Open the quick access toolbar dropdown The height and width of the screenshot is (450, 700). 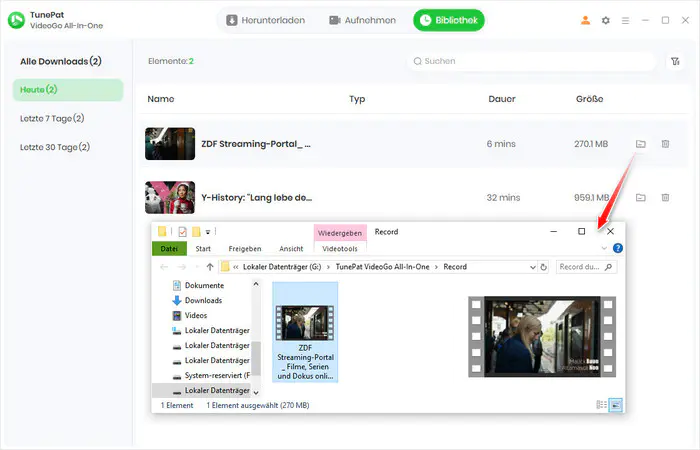click(x=208, y=232)
